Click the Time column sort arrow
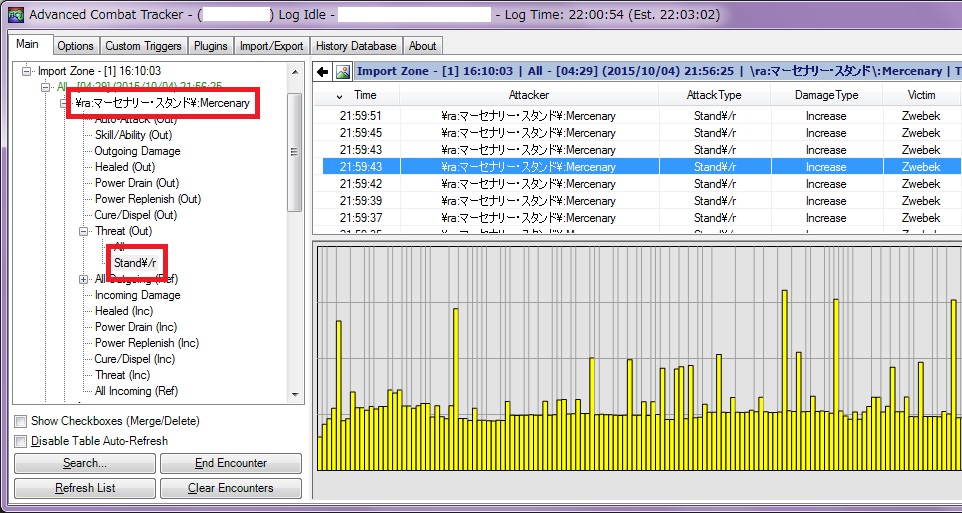Screen dimensions: 962x513 pyautogui.click(x=339, y=96)
